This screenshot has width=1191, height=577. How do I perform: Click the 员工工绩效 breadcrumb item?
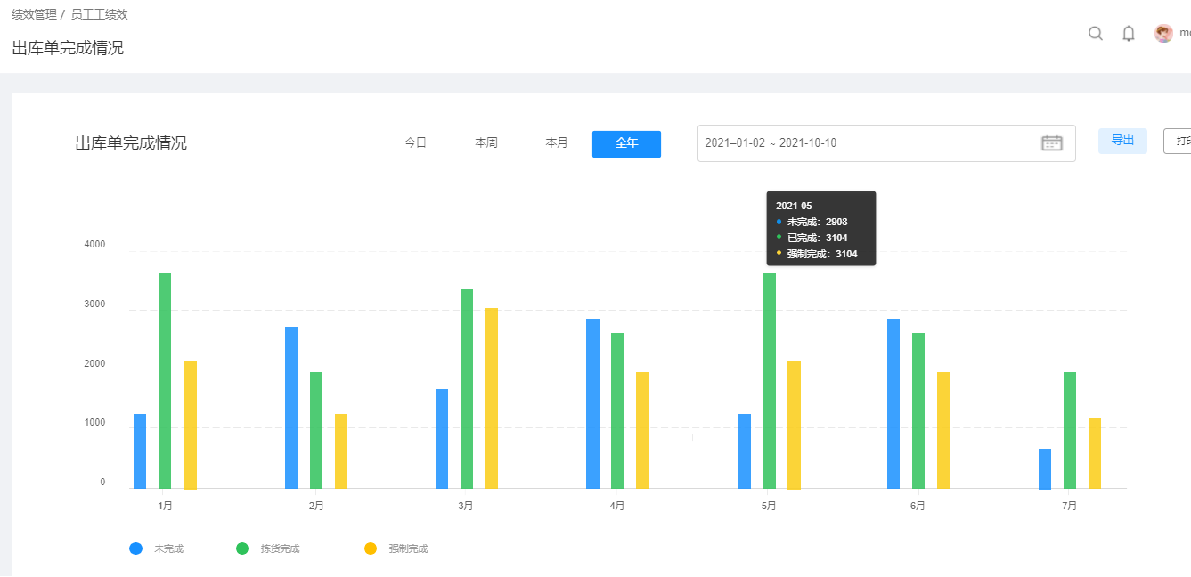pyautogui.click(x=98, y=15)
